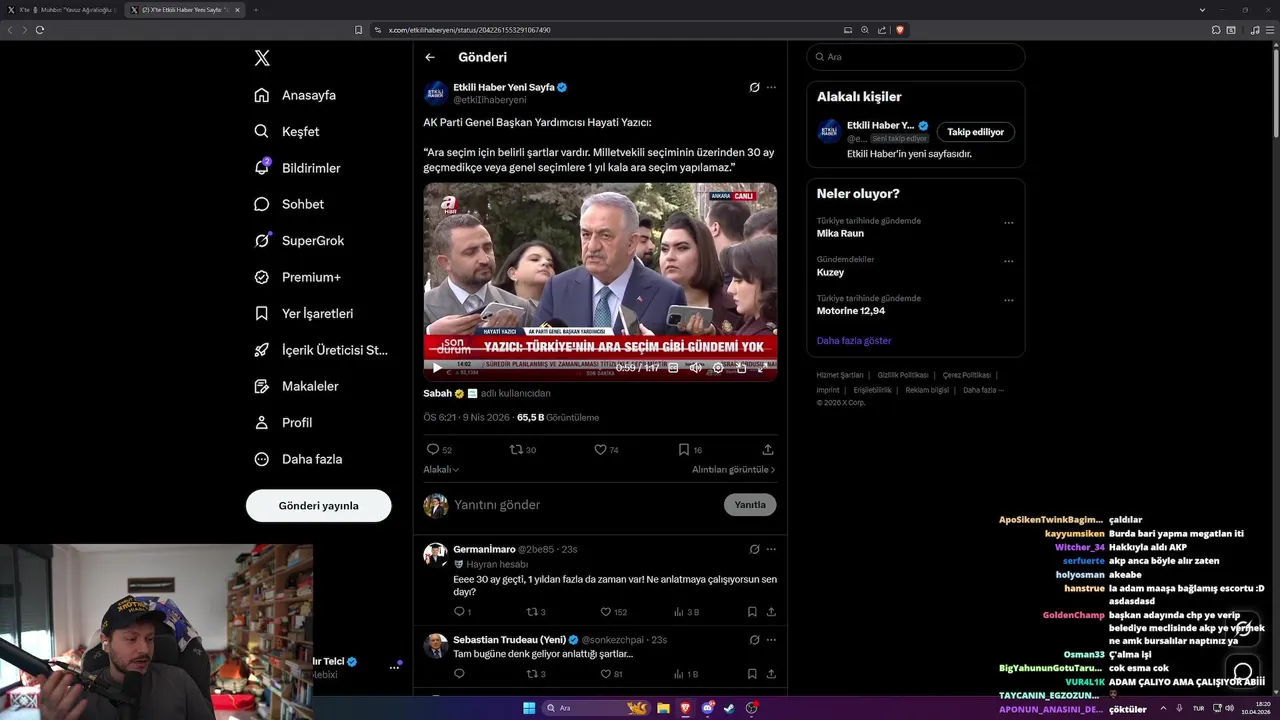Image resolution: width=1280 pixels, height=720 pixels.
Task: Open Alıntıları görüntüle link
Action: (x=733, y=469)
